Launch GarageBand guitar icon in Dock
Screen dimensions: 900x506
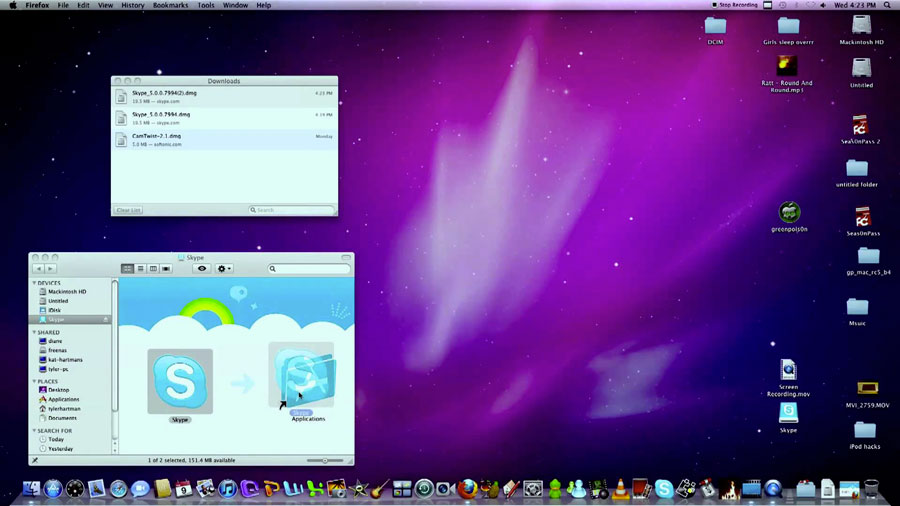pos(380,489)
